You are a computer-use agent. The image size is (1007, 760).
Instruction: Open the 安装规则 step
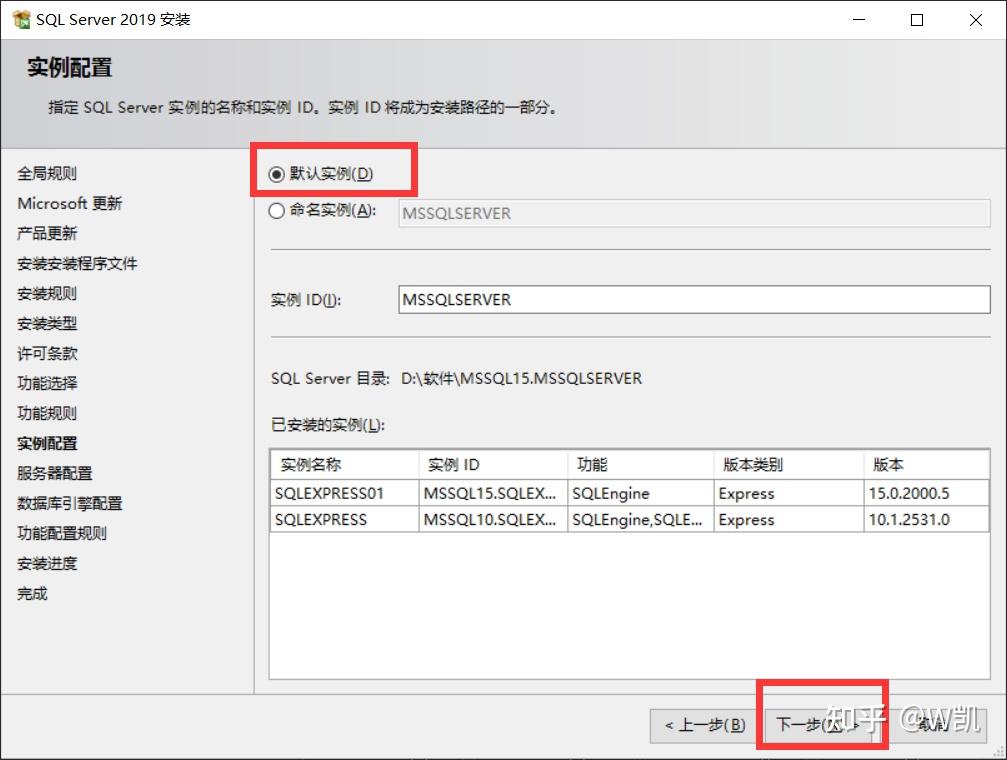tap(47, 294)
